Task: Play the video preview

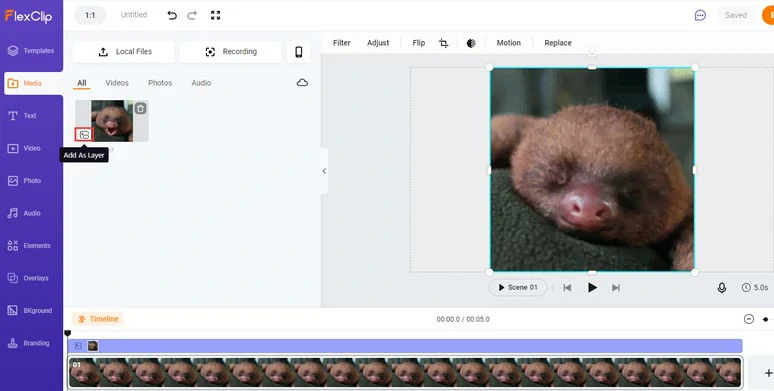Action: click(x=592, y=287)
